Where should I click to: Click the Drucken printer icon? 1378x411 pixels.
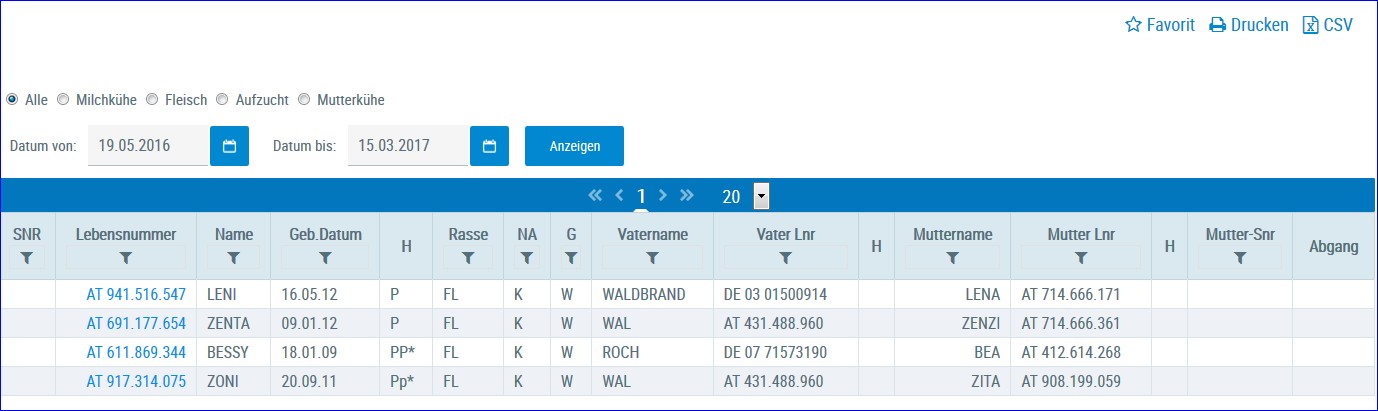(1217, 25)
